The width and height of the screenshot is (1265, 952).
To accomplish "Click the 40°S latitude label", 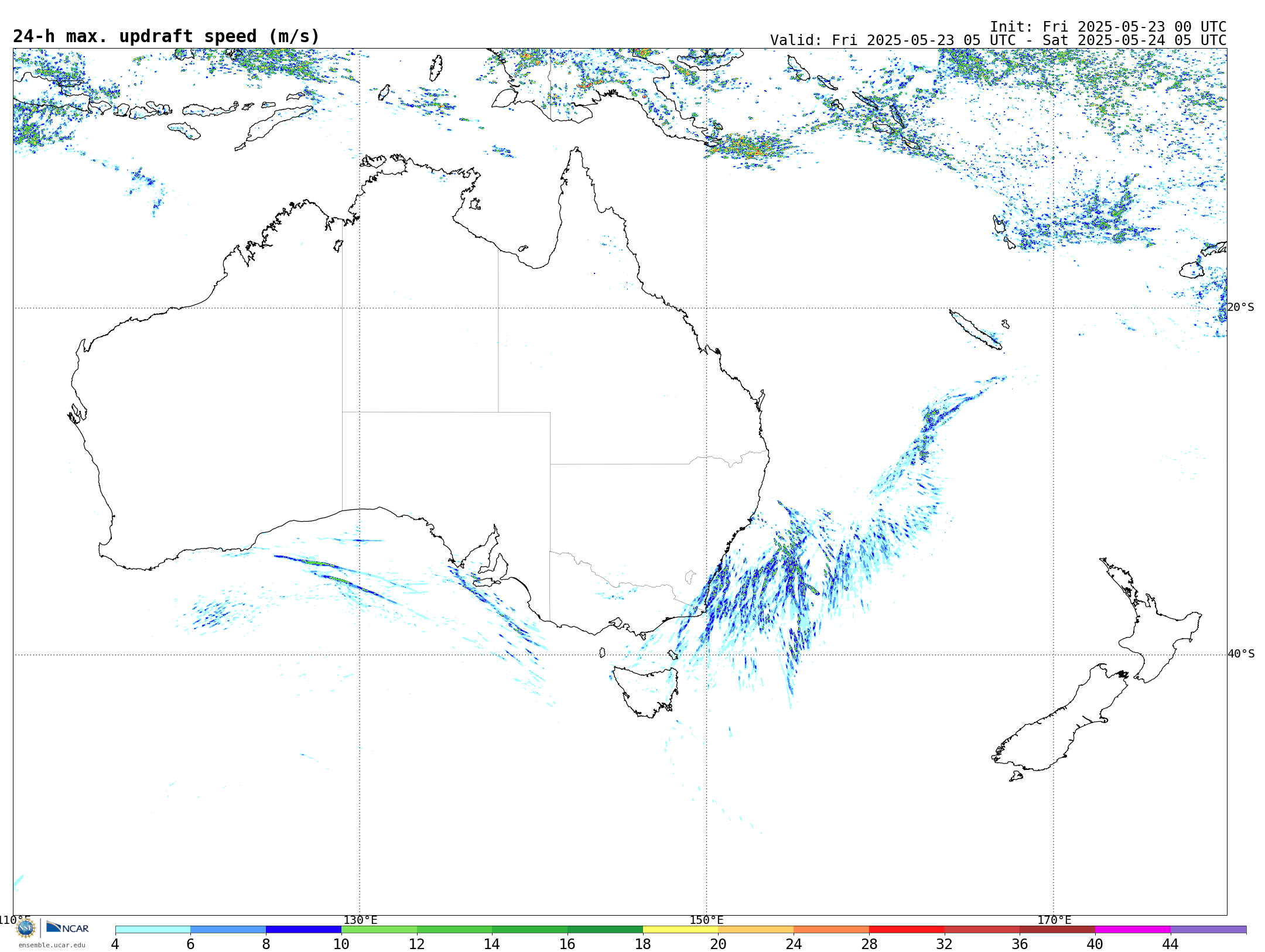I will point(1241,654).
